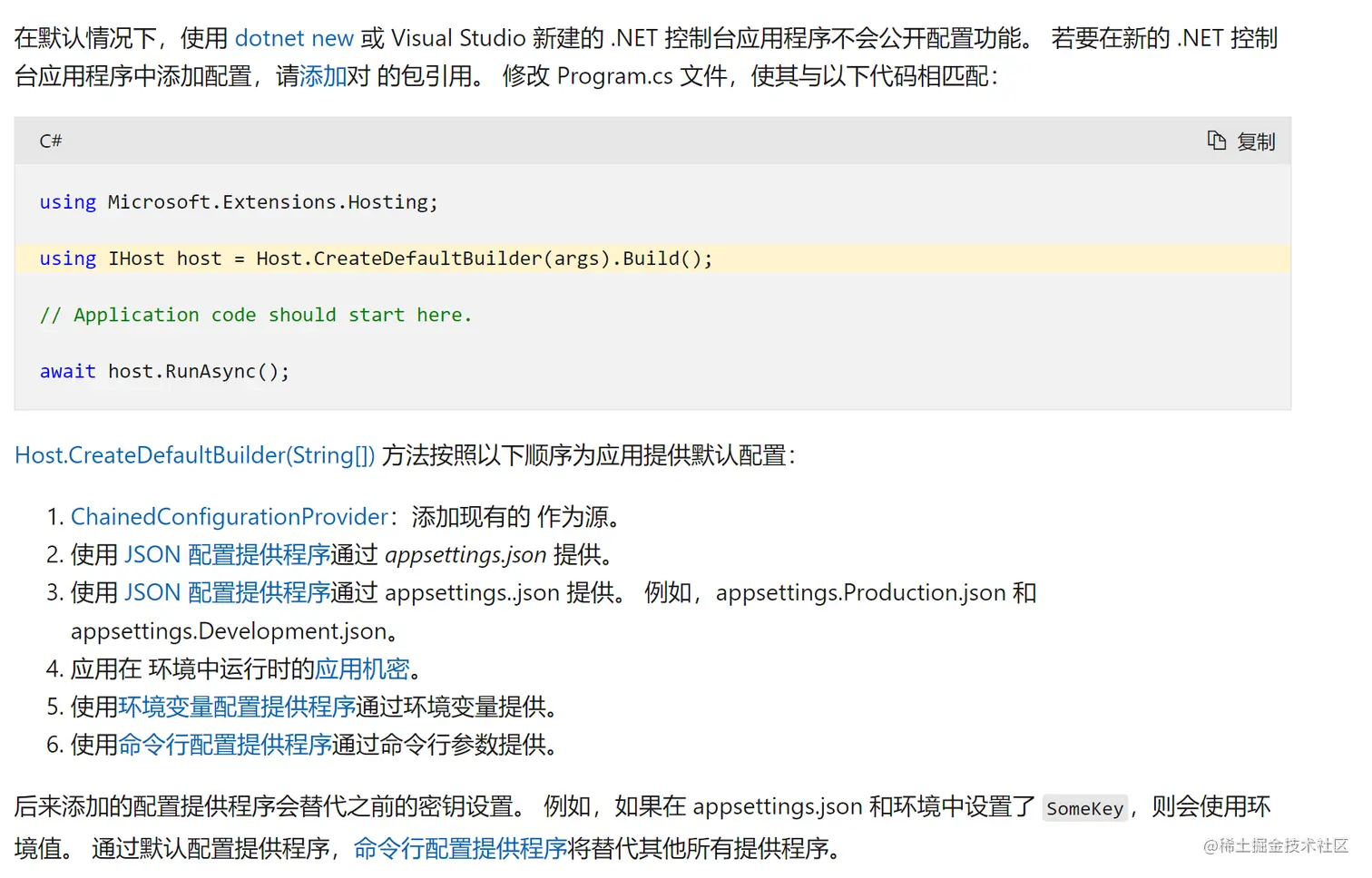The height and width of the screenshot is (878, 1372).
Task: Click the Application code should start here comment
Action: pos(256,315)
